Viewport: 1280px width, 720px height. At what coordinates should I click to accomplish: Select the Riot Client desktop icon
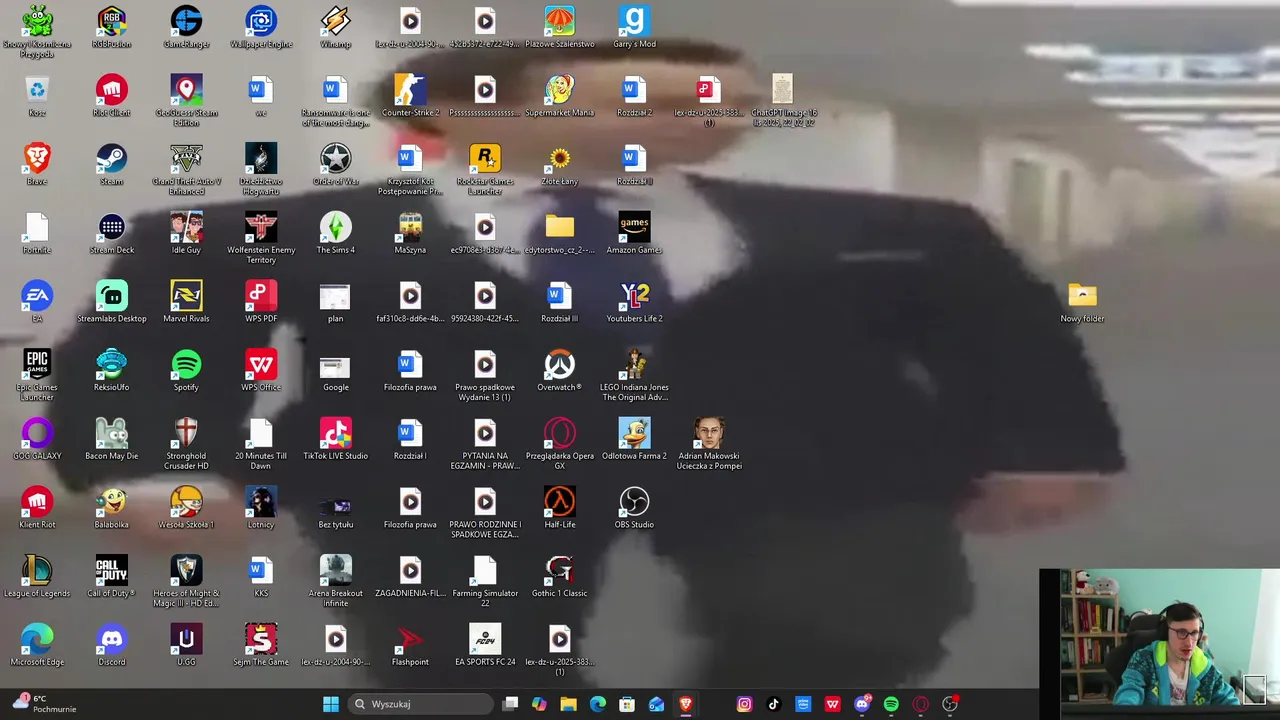point(111,96)
